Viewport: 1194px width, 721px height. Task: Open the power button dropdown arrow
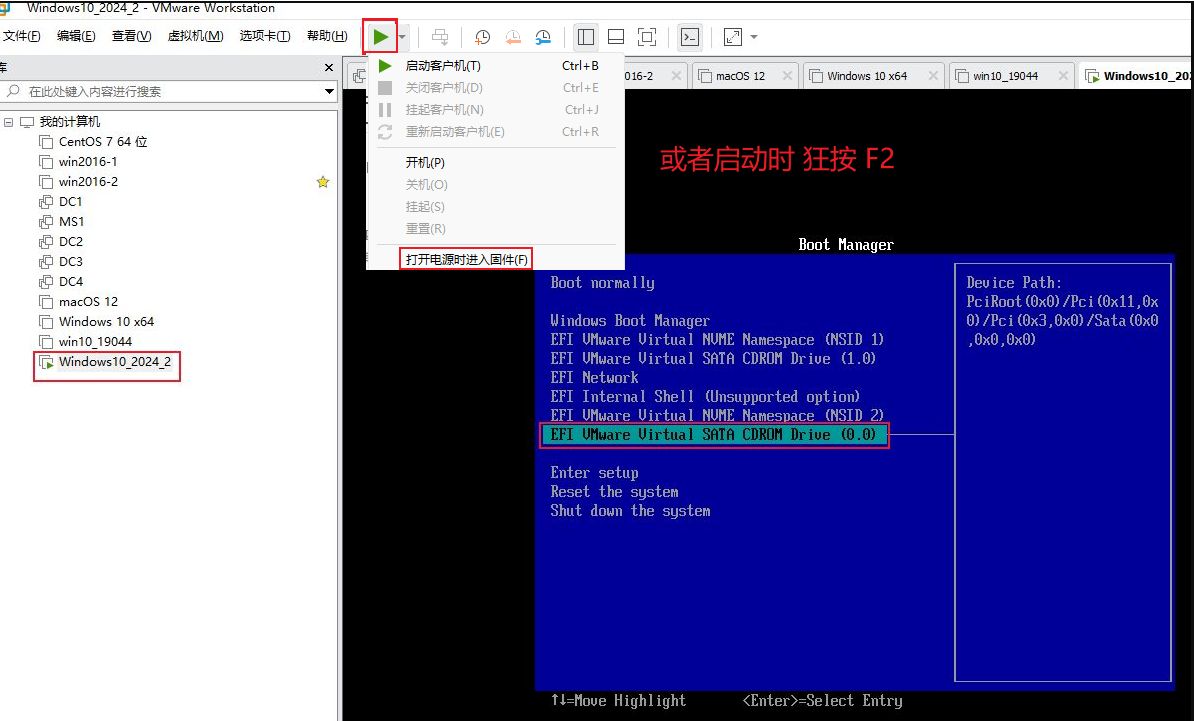(x=402, y=37)
